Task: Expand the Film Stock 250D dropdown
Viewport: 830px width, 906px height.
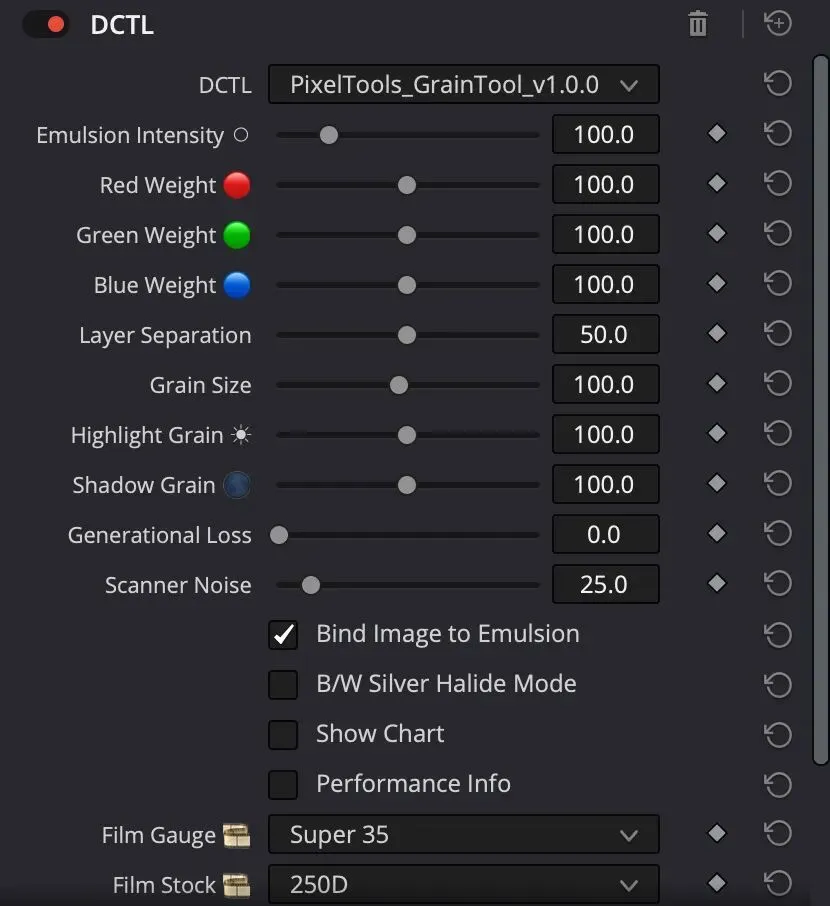Action: click(x=464, y=884)
